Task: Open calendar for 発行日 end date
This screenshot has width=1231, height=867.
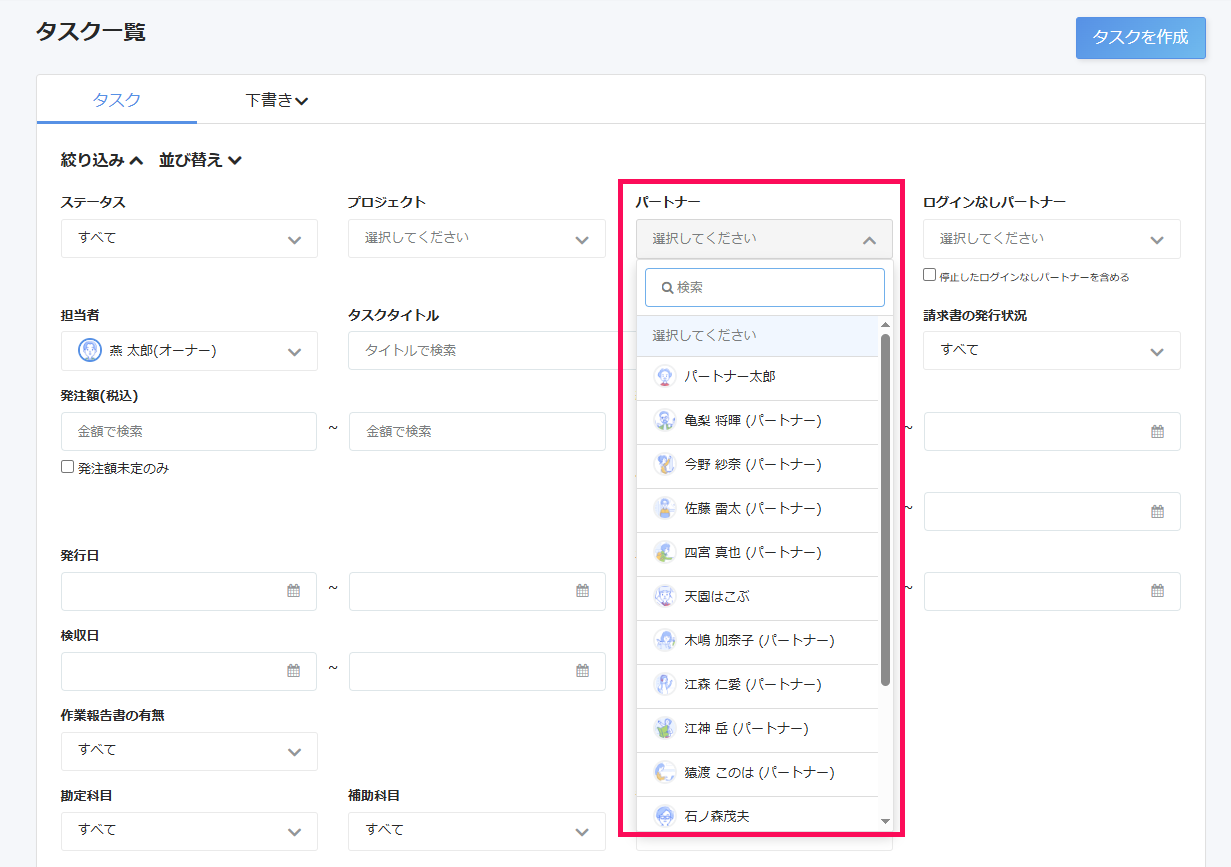Action: pos(582,591)
